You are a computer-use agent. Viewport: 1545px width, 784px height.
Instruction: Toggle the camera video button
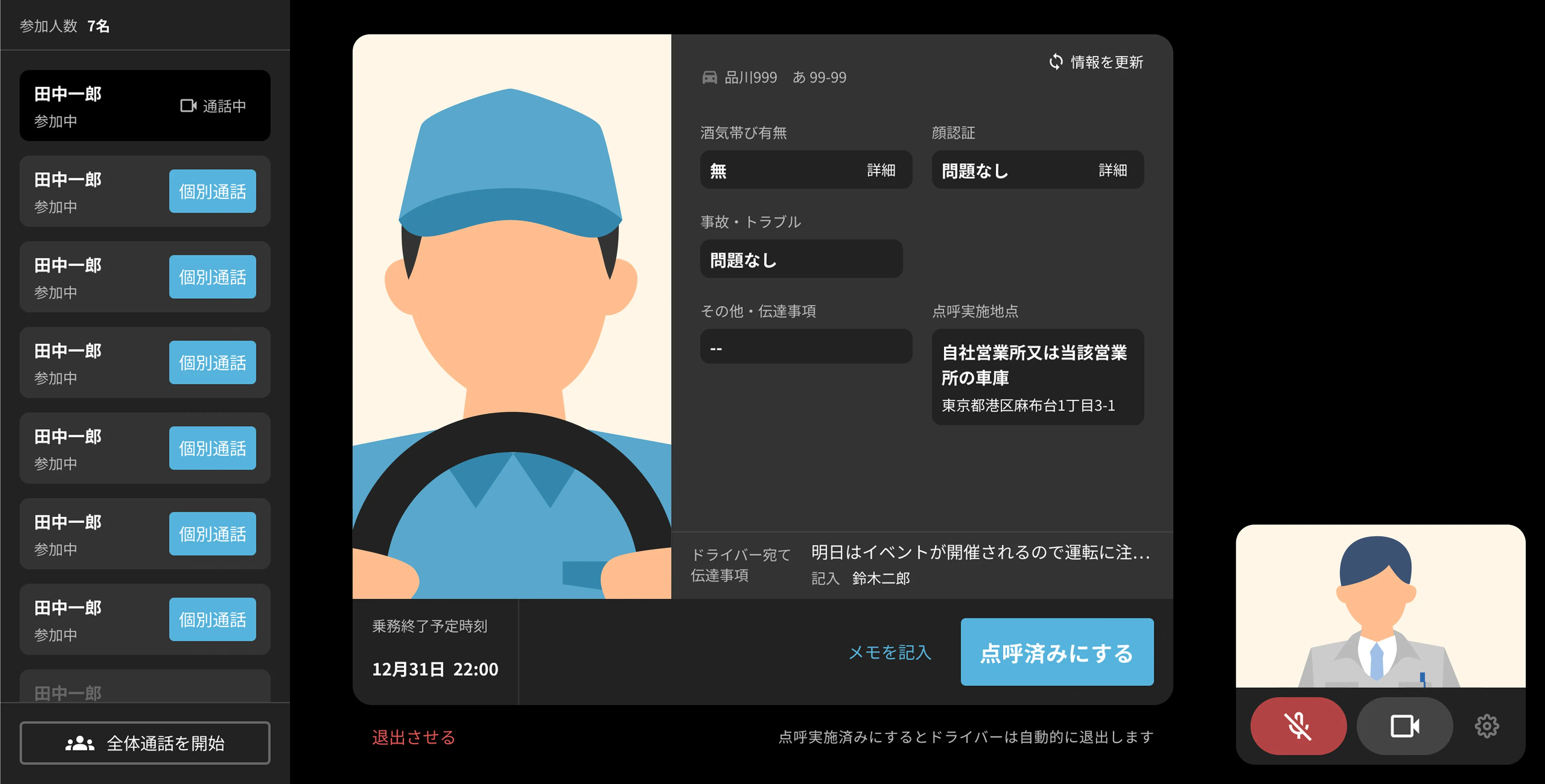(x=1404, y=726)
